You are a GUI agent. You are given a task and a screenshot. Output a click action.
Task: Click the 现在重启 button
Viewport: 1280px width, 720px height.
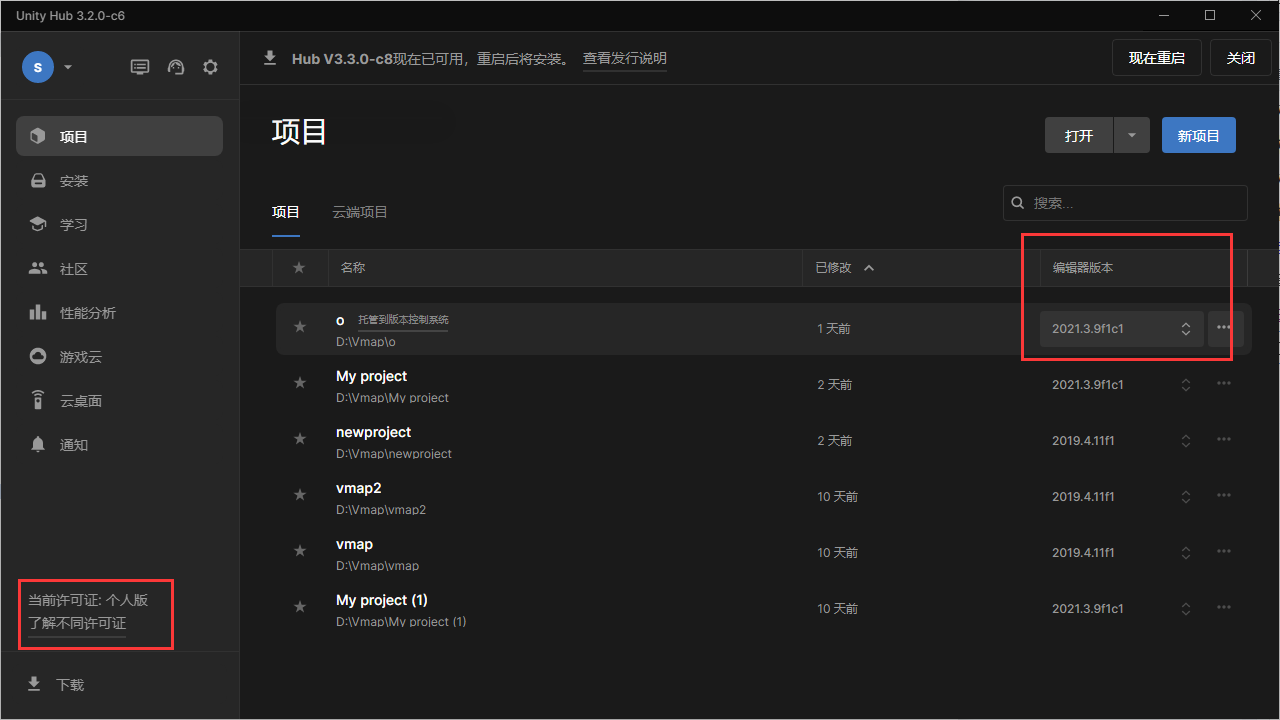coord(1157,58)
